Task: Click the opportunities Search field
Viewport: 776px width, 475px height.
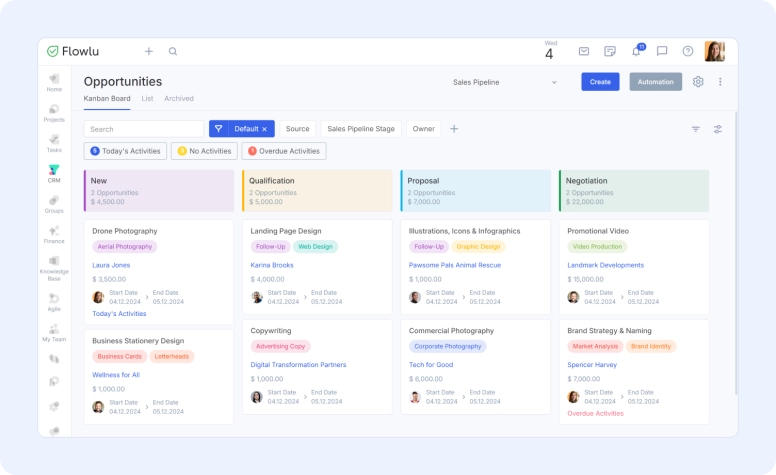Action: (x=144, y=129)
